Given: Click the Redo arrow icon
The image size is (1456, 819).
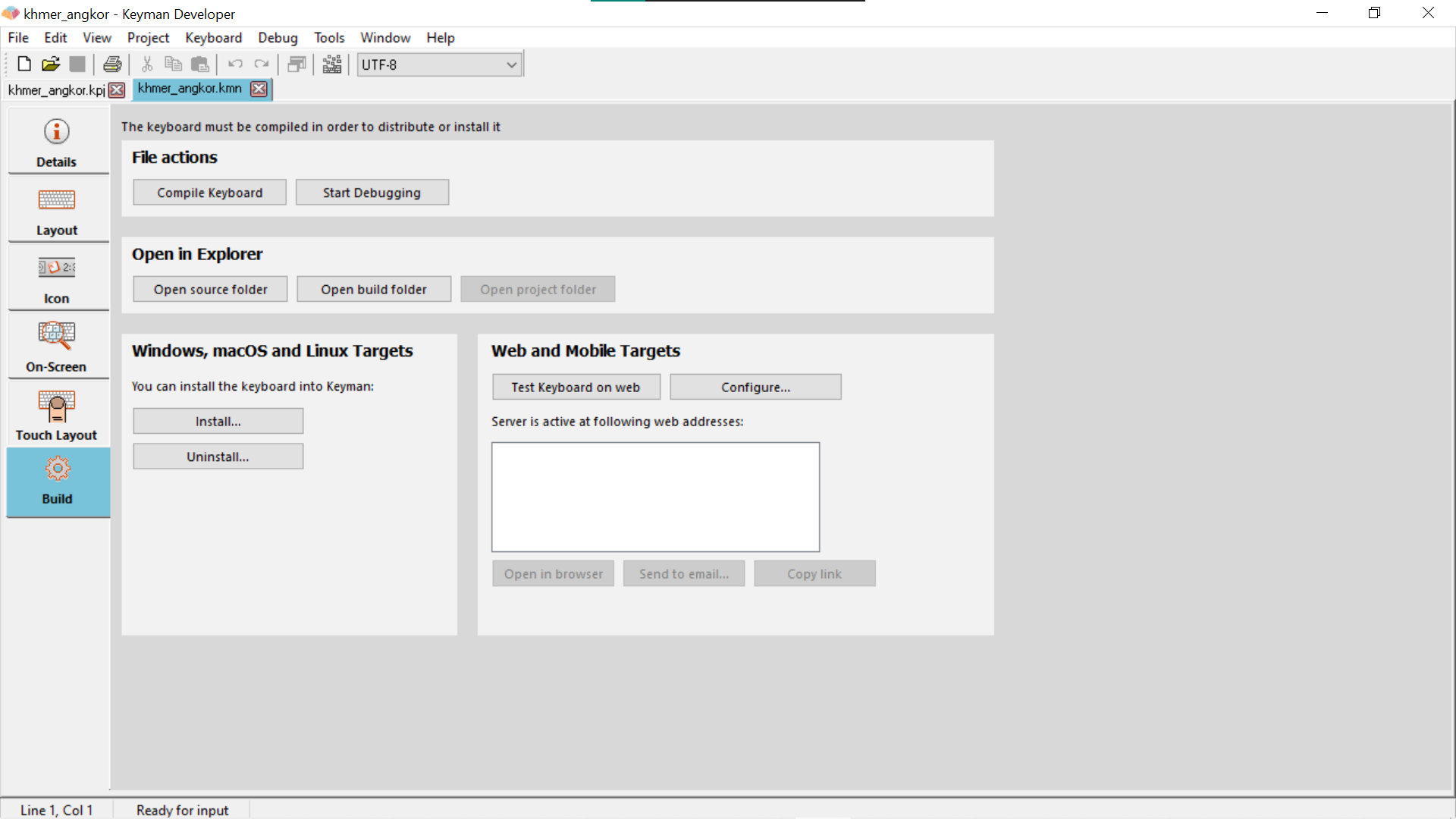Looking at the screenshot, I should (262, 64).
